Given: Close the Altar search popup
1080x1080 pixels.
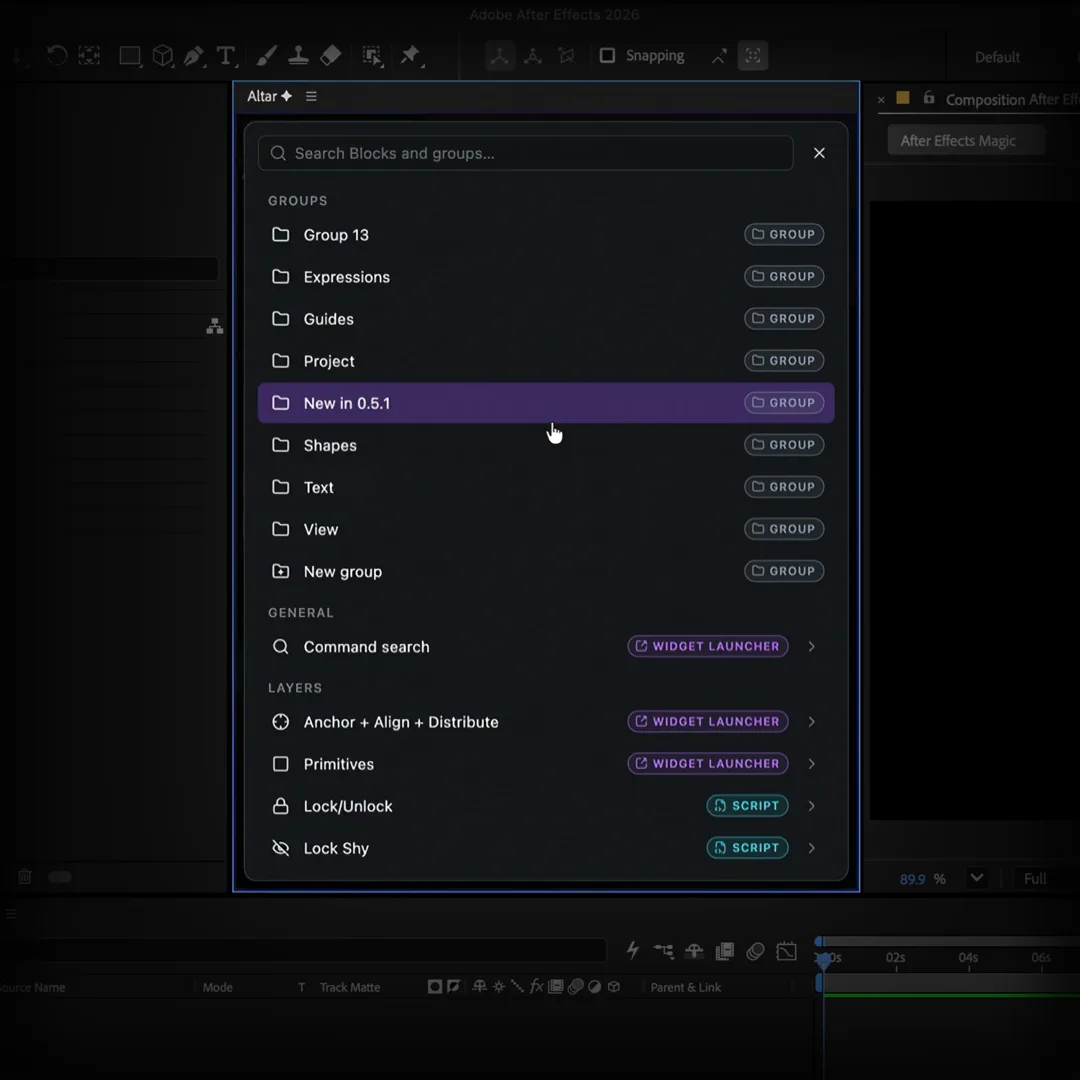Looking at the screenshot, I should click(819, 153).
